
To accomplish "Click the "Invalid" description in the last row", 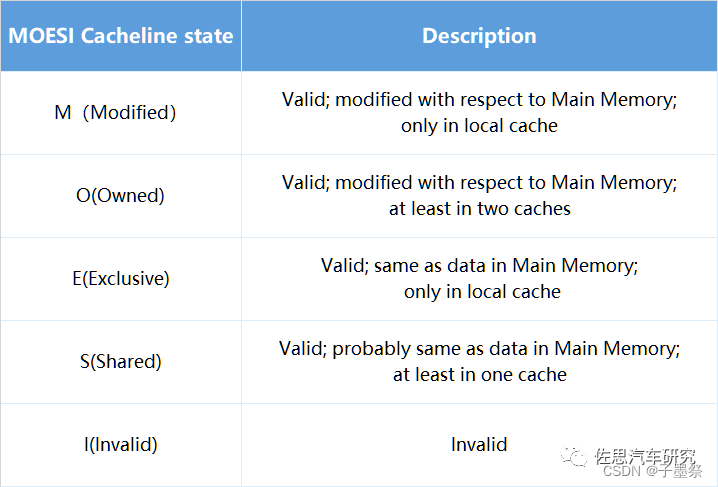I will (479, 444).
